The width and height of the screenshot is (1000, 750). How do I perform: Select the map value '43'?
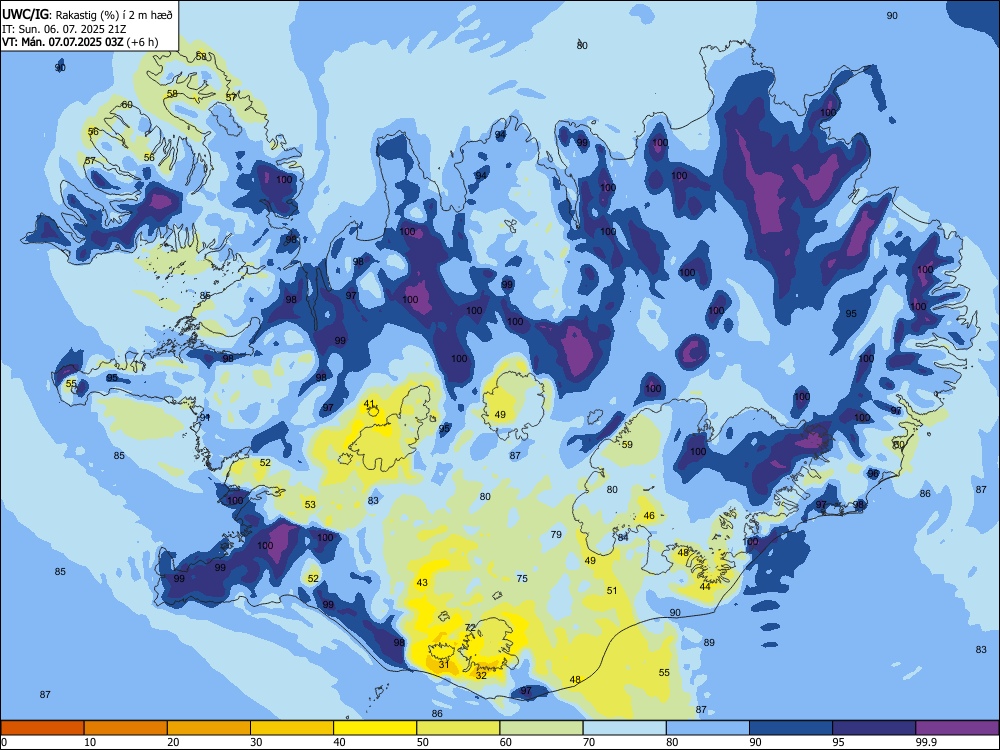[x=422, y=582]
